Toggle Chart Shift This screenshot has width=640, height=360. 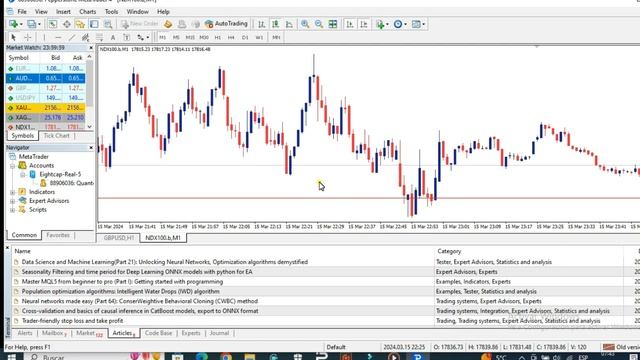coord(364,24)
